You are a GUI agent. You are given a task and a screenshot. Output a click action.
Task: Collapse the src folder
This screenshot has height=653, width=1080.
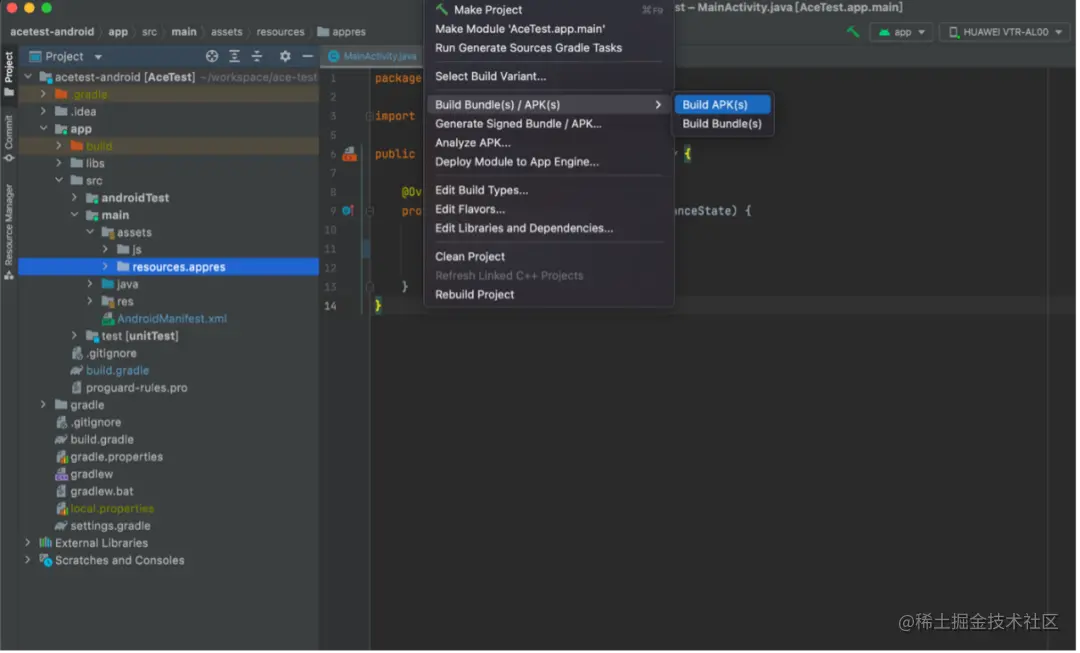59,180
